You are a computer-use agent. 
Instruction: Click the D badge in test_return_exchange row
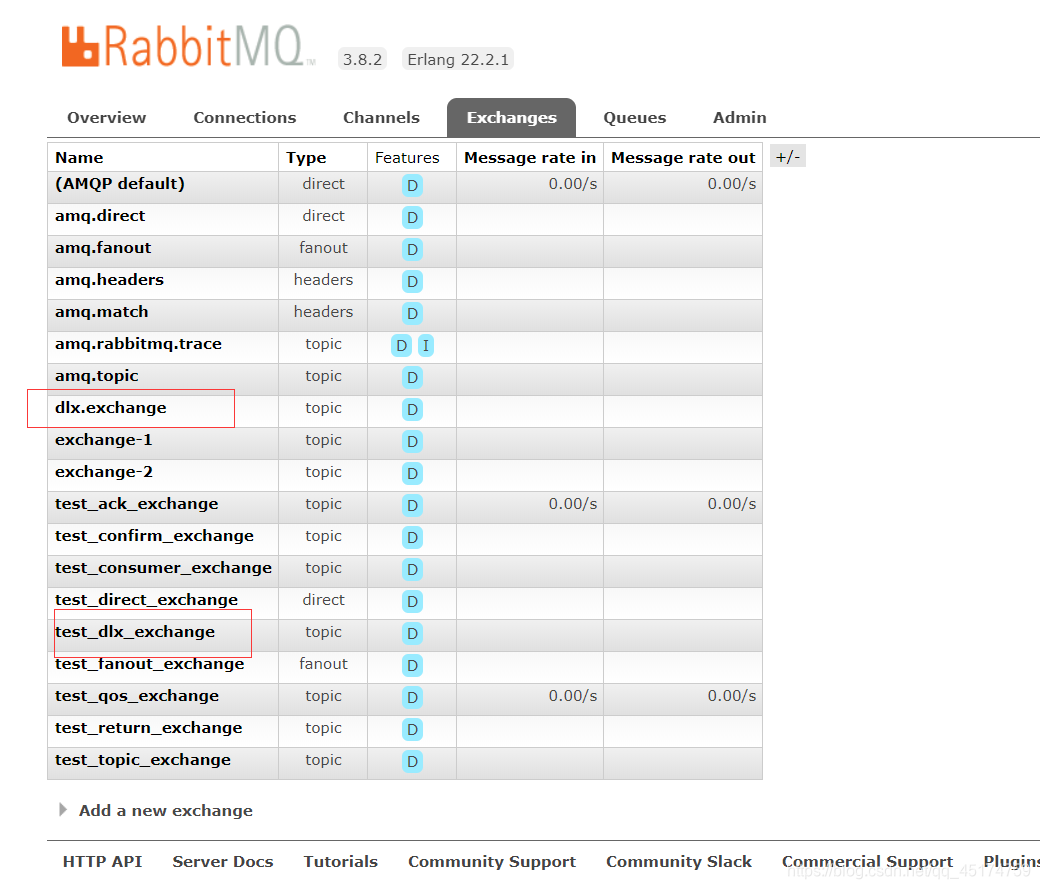coord(412,730)
